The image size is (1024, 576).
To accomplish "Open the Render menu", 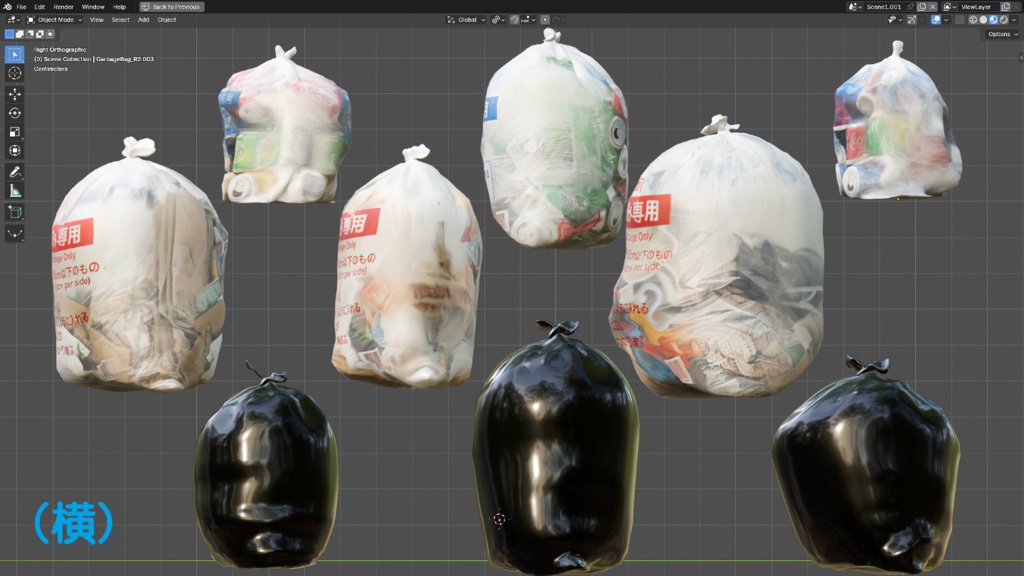I will [63, 7].
